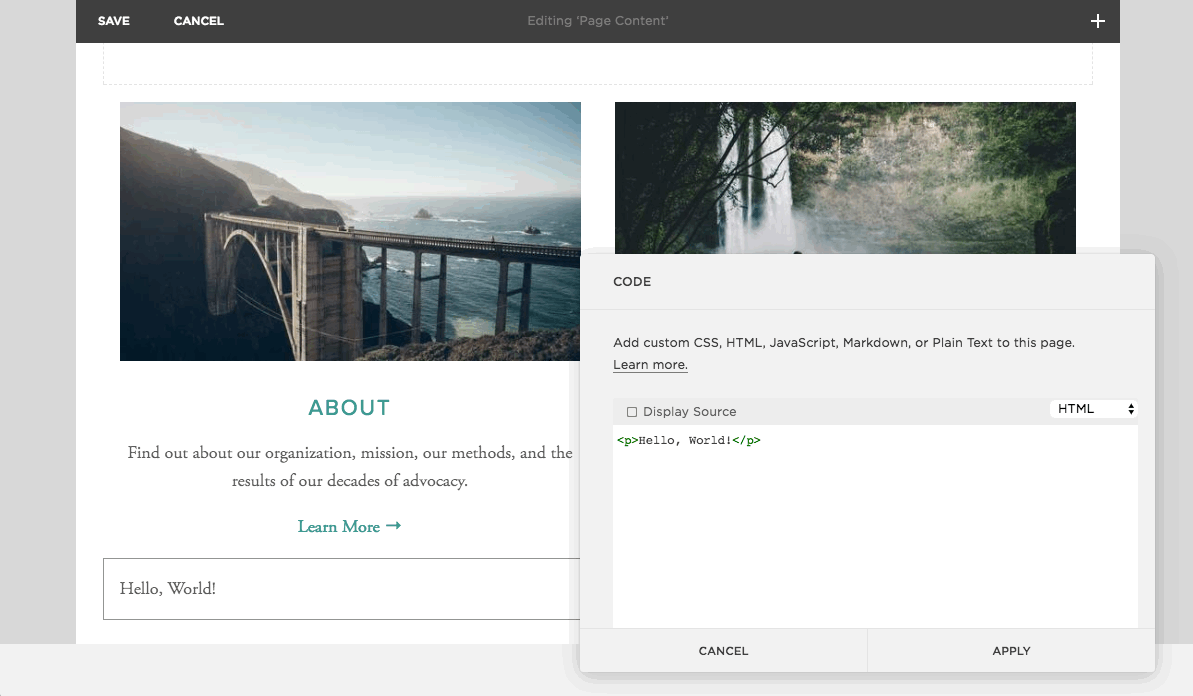This screenshot has height=696, width=1193.
Task: Save the page content edits
Action: (x=113, y=21)
